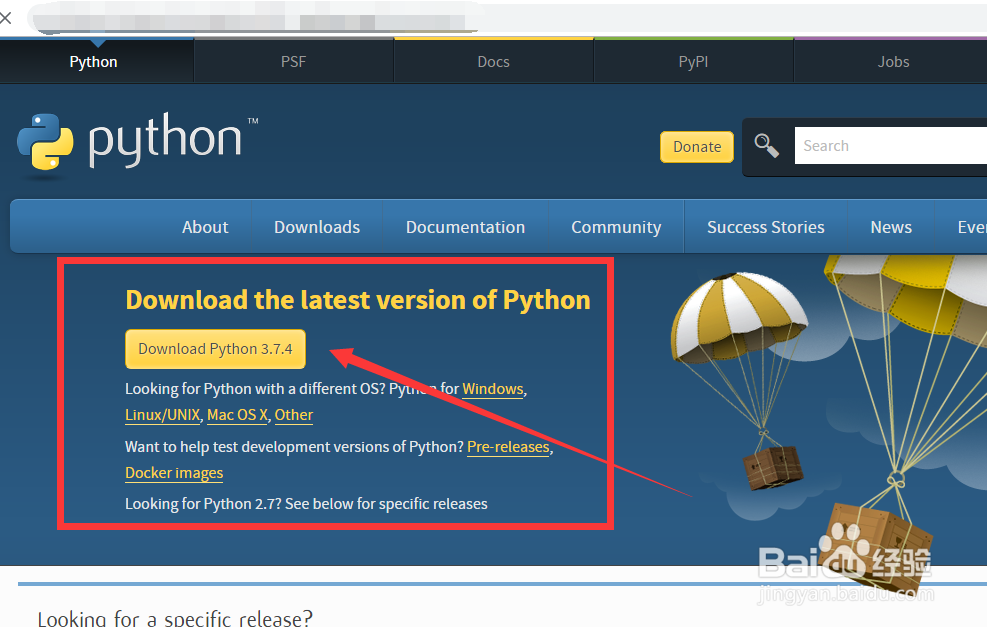Follow the Mac OS X link
The height and width of the screenshot is (627, 987).
(x=237, y=415)
